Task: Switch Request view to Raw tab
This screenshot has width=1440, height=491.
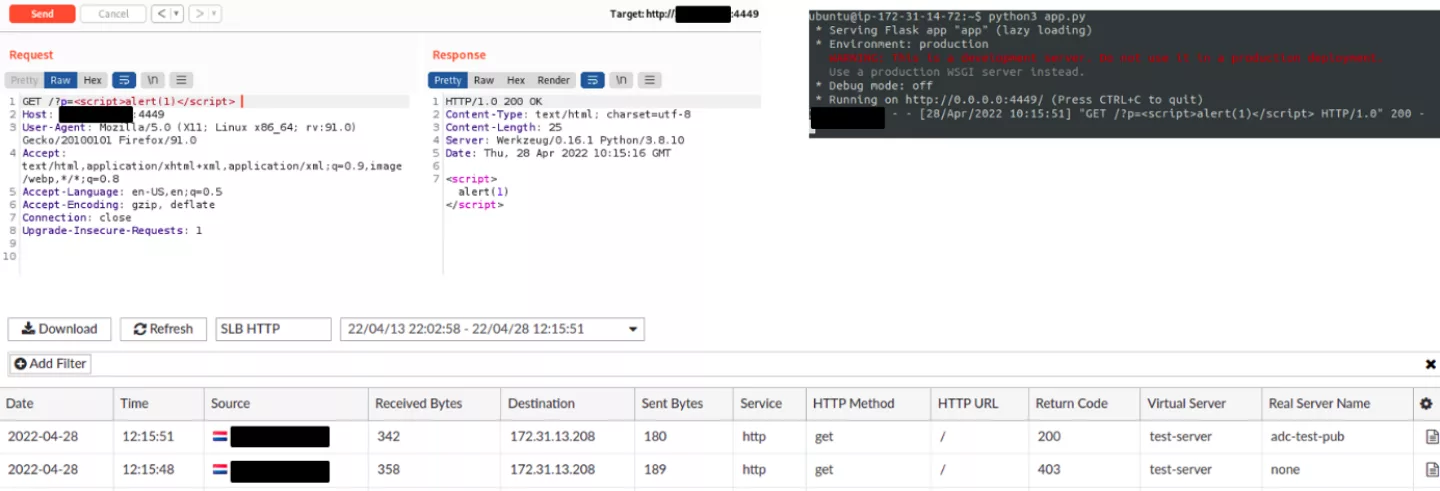Action: click(x=61, y=80)
